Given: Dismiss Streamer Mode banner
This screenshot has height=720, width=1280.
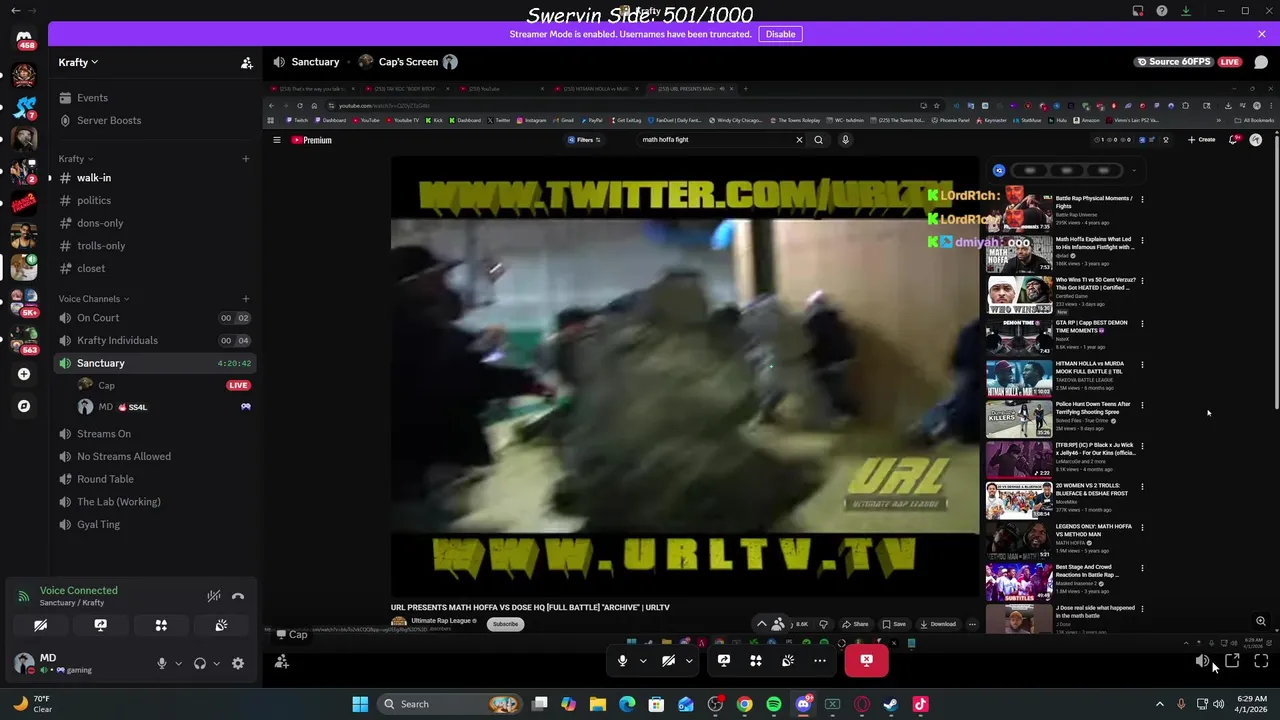Looking at the screenshot, I should coord(1262,34).
